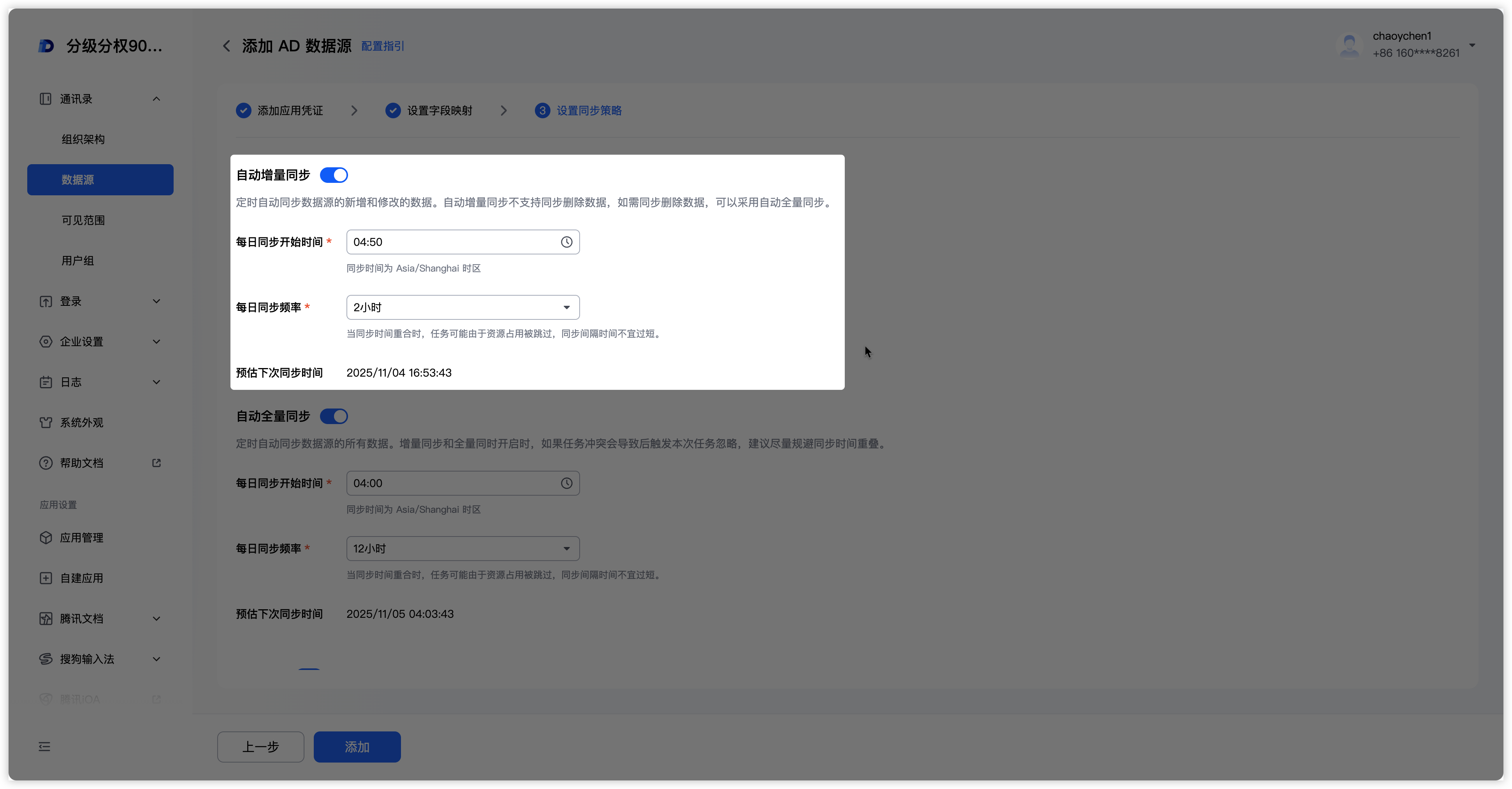This screenshot has height=789, width=1512.
Task: Go to 可见范围 menu item
Action: point(83,221)
